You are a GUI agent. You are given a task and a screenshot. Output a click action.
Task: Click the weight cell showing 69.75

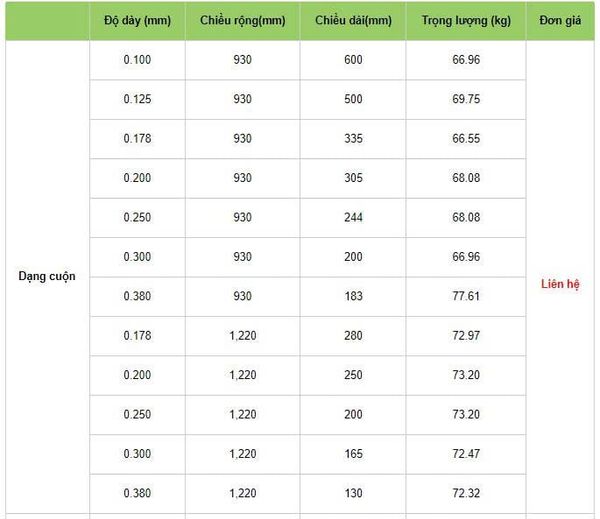point(465,100)
